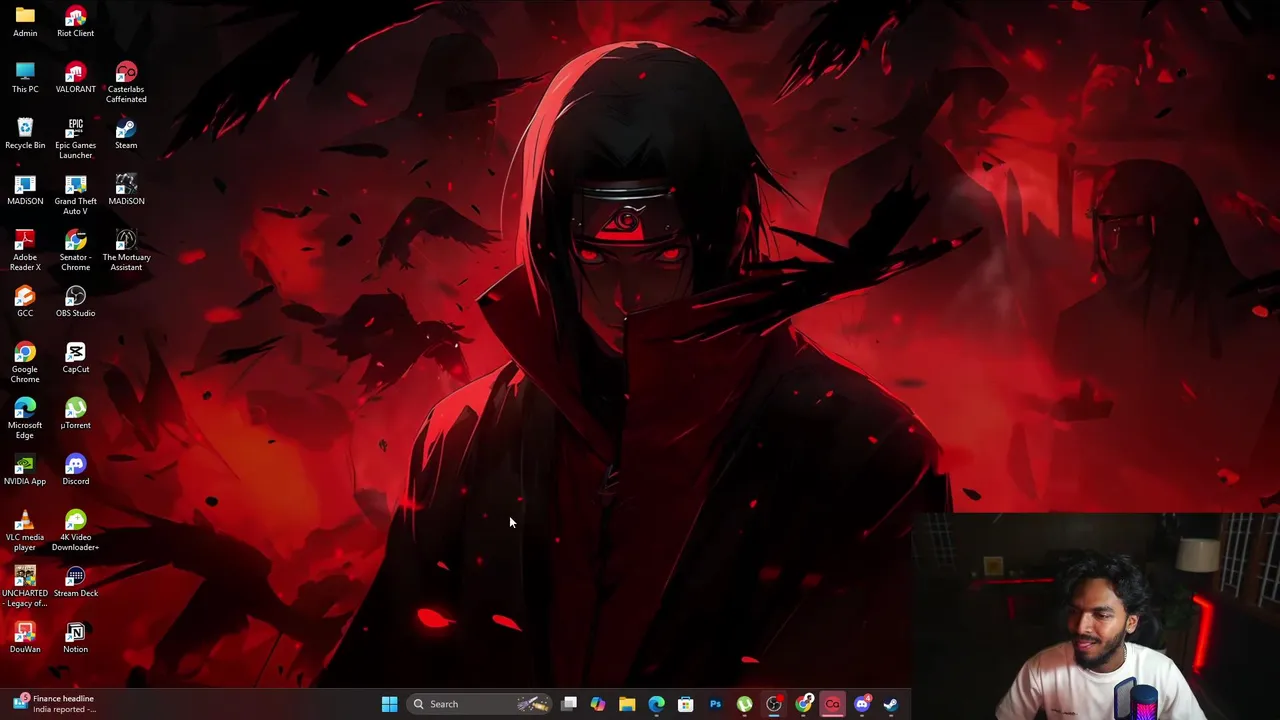1280x720 pixels.
Task: Select the Grand Theft Auto V shortcut
Action: [75, 194]
